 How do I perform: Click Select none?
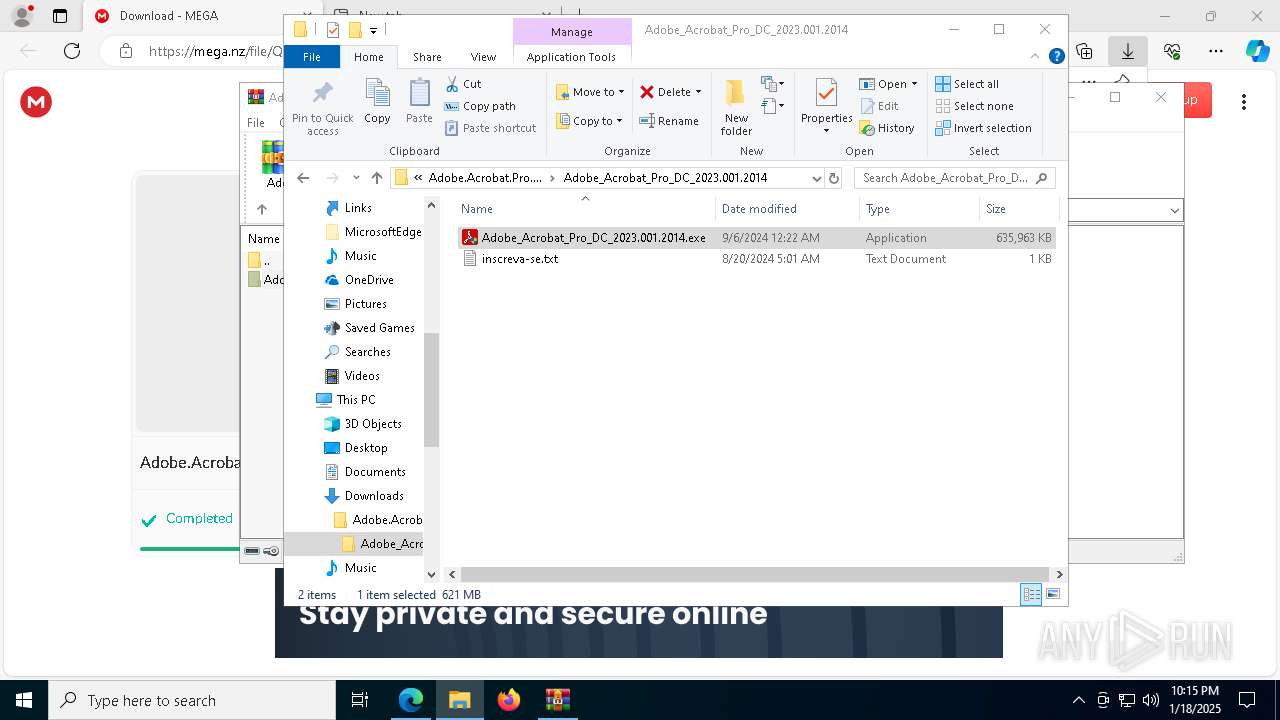975,106
